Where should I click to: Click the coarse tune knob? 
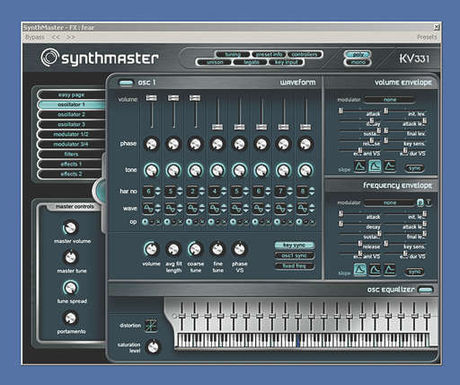tap(195, 249)
